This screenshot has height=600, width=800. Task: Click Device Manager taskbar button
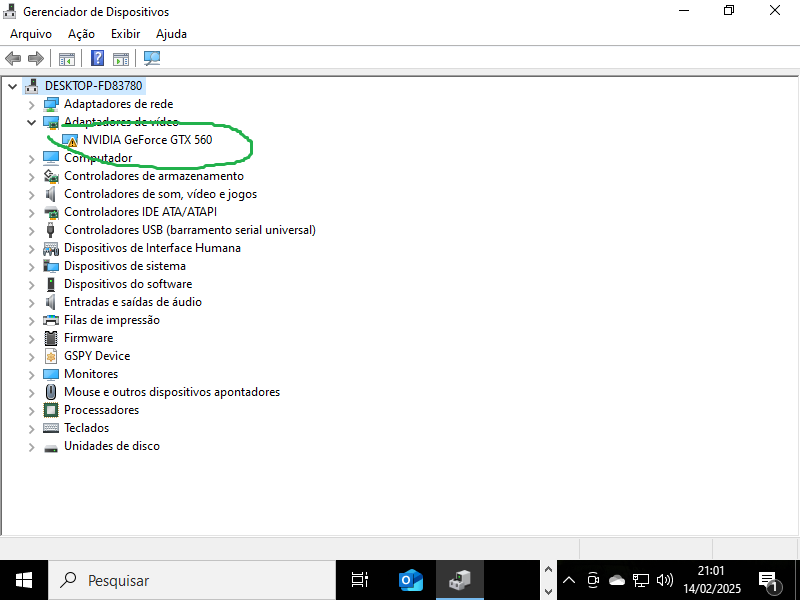[x=460, y=580]
